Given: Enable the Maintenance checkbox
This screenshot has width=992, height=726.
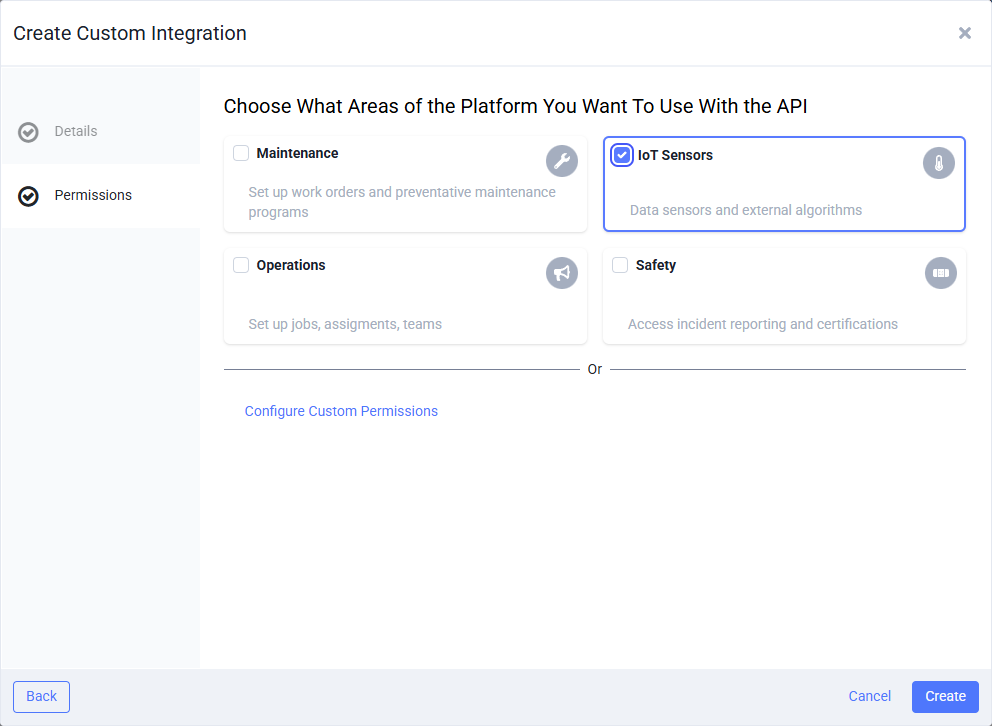Looking at the screenshot, I should tap(241, 153).
